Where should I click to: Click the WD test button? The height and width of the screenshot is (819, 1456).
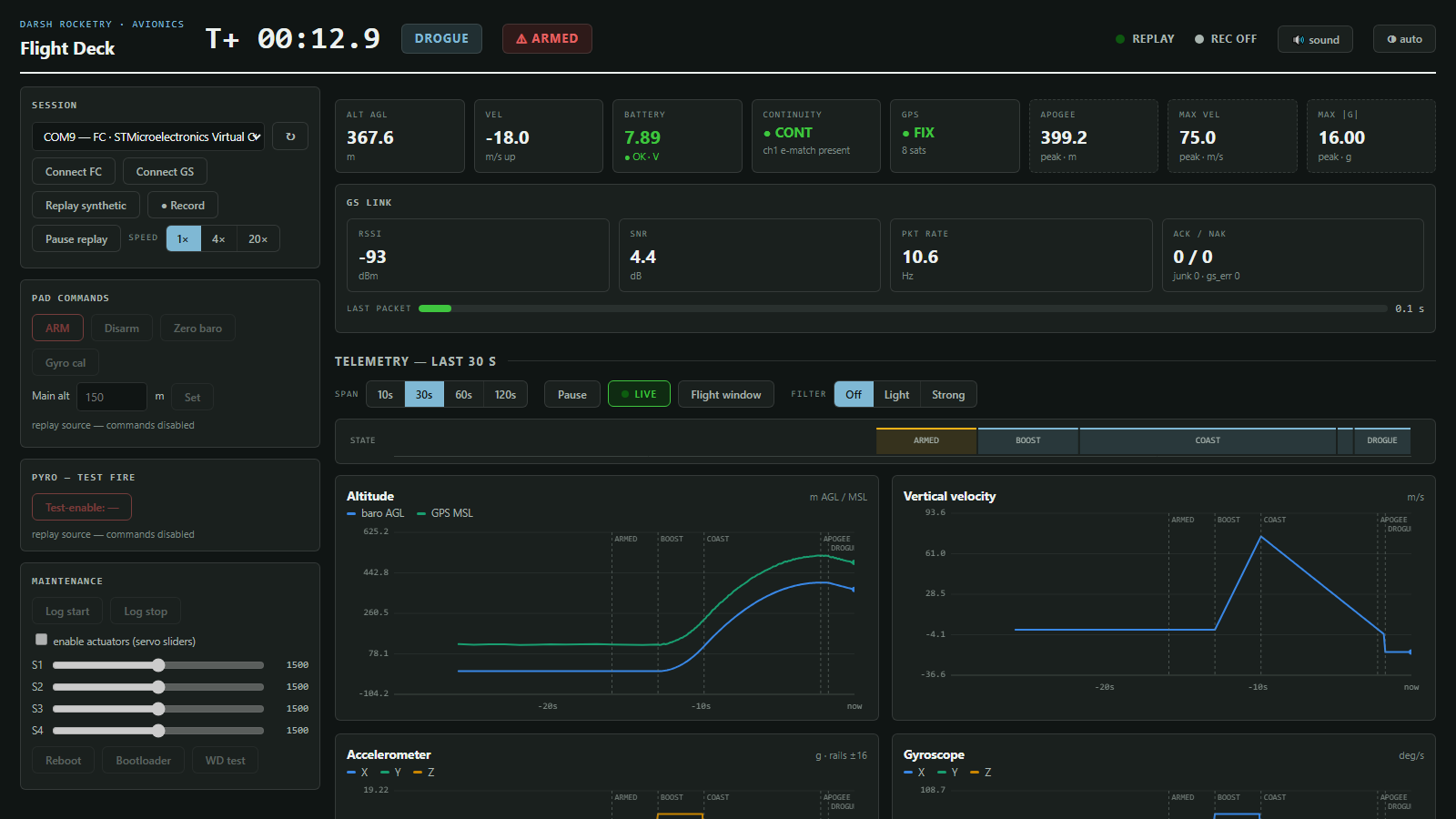(225, 760)
